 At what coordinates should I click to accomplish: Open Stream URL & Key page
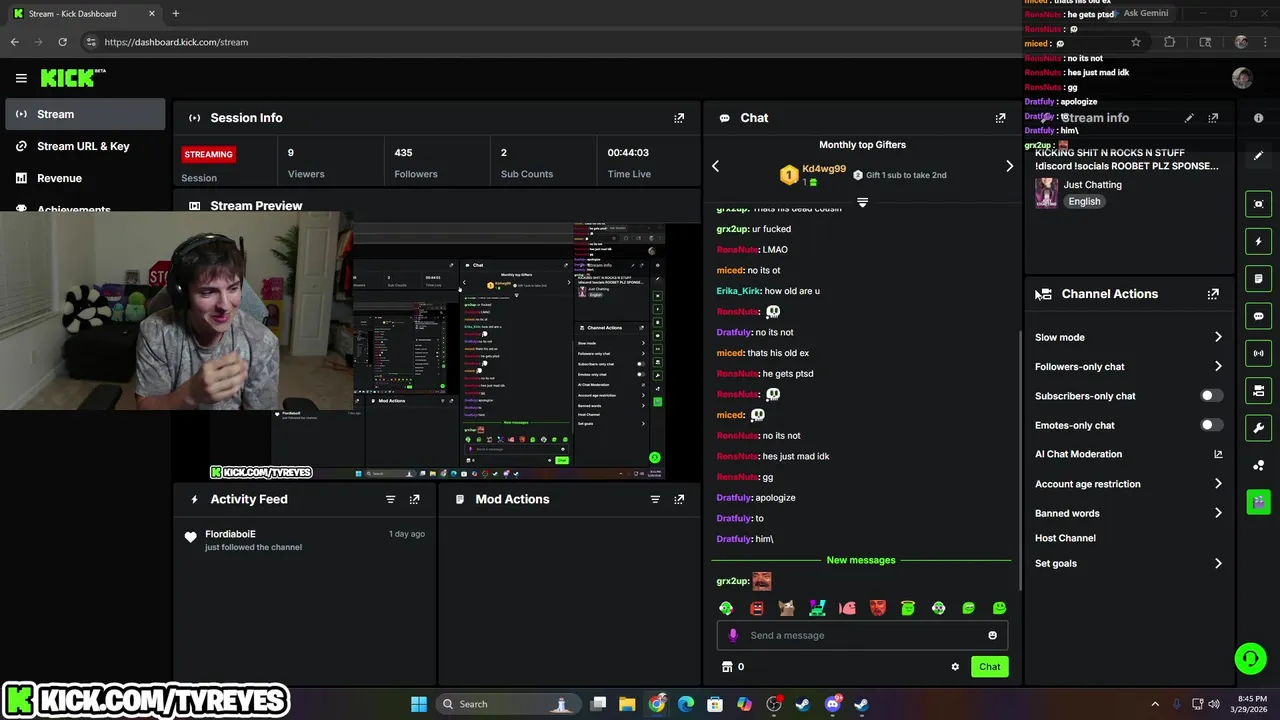pos(85,146)
